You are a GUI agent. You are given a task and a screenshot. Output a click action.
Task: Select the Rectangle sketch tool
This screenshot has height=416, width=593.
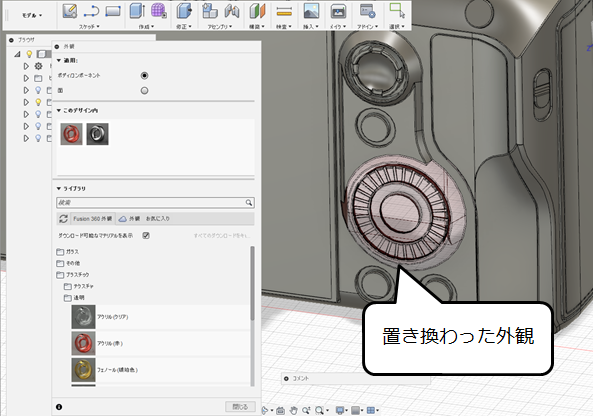[x=113, y=11]
